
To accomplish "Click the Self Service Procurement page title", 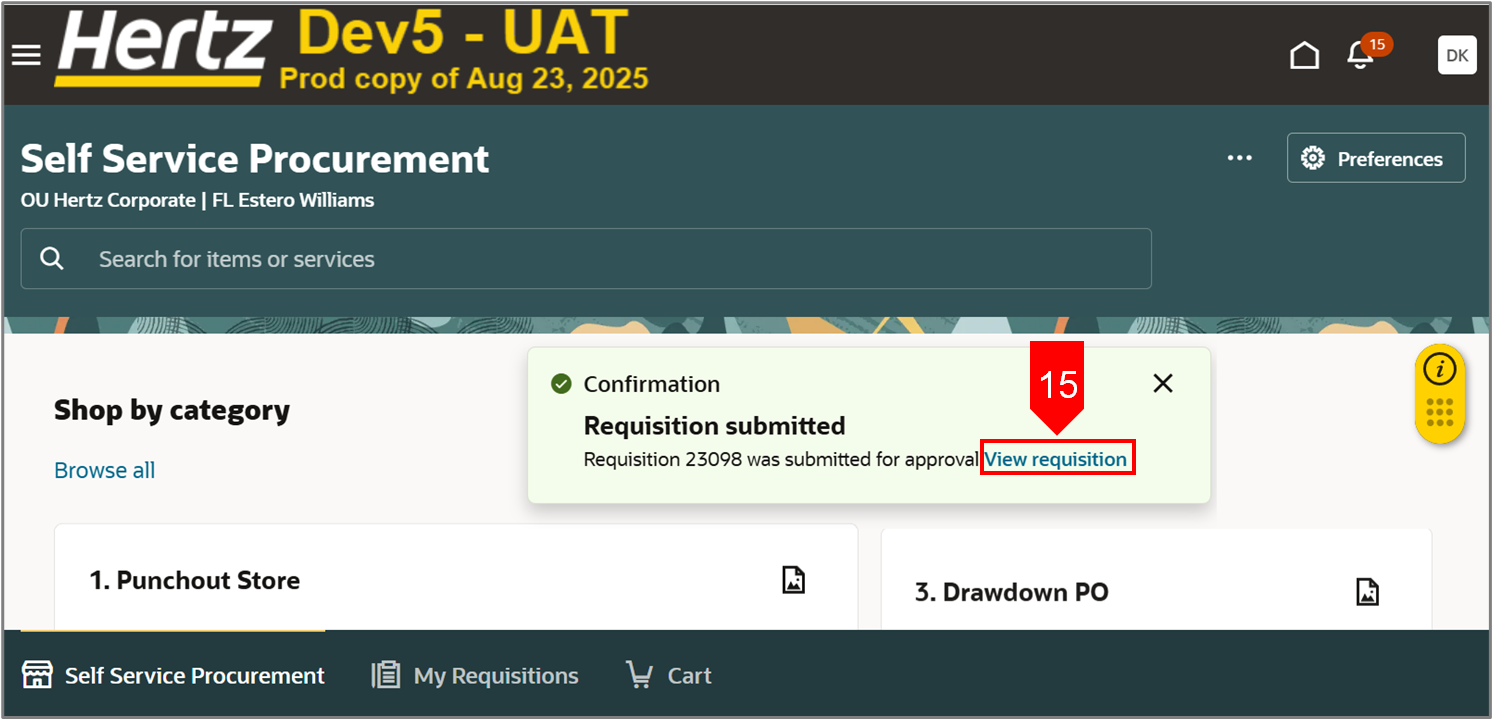I will pyautogui.click(x=255, y=159).
